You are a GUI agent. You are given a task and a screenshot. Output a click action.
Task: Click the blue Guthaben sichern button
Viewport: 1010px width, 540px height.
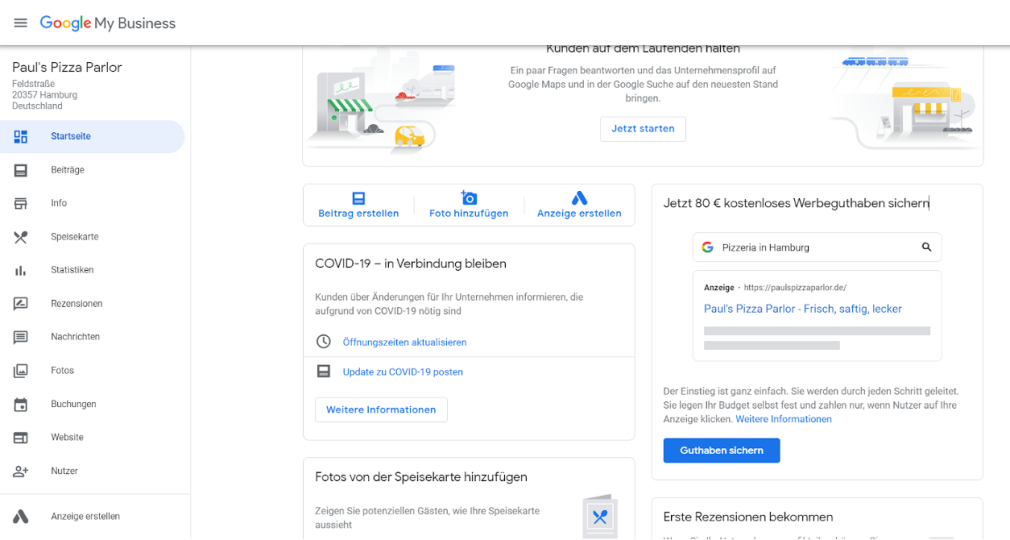pos(721,450)
